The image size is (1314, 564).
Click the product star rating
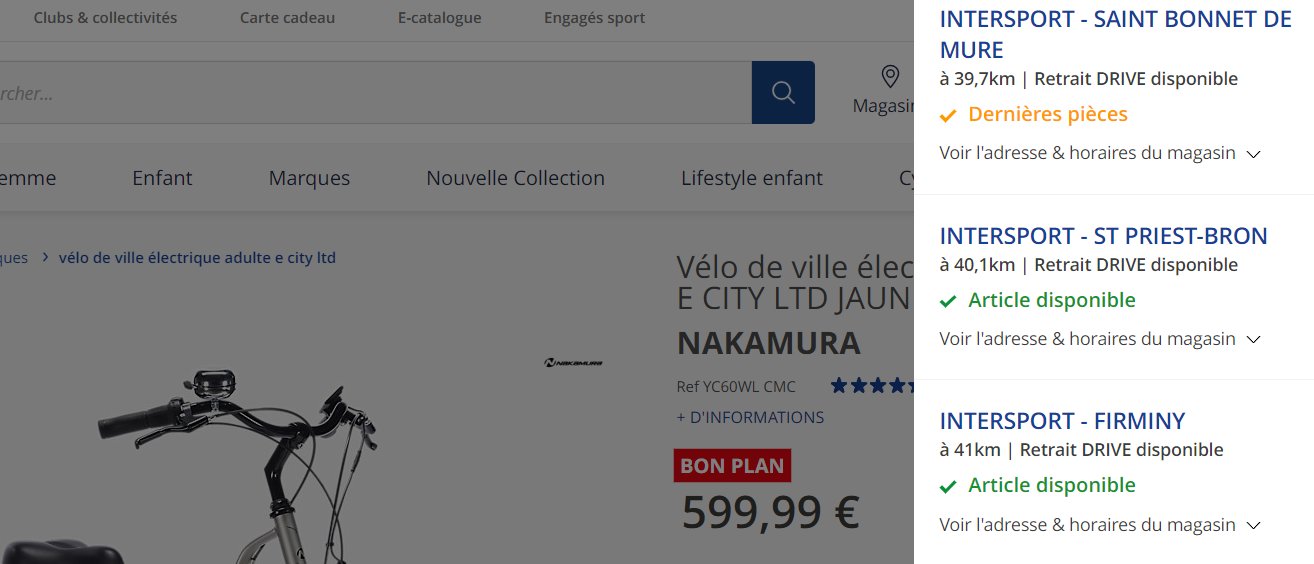[x=871, y=385]
